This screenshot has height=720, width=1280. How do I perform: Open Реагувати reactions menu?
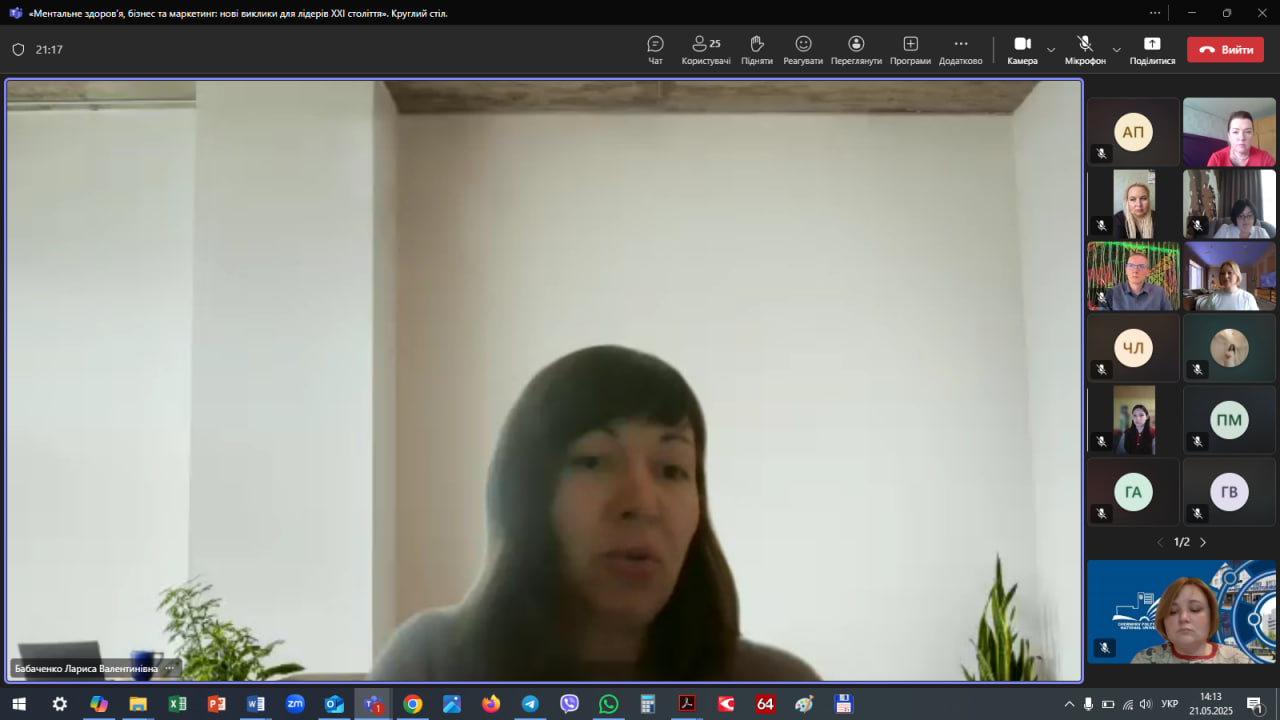click(803, 50)
